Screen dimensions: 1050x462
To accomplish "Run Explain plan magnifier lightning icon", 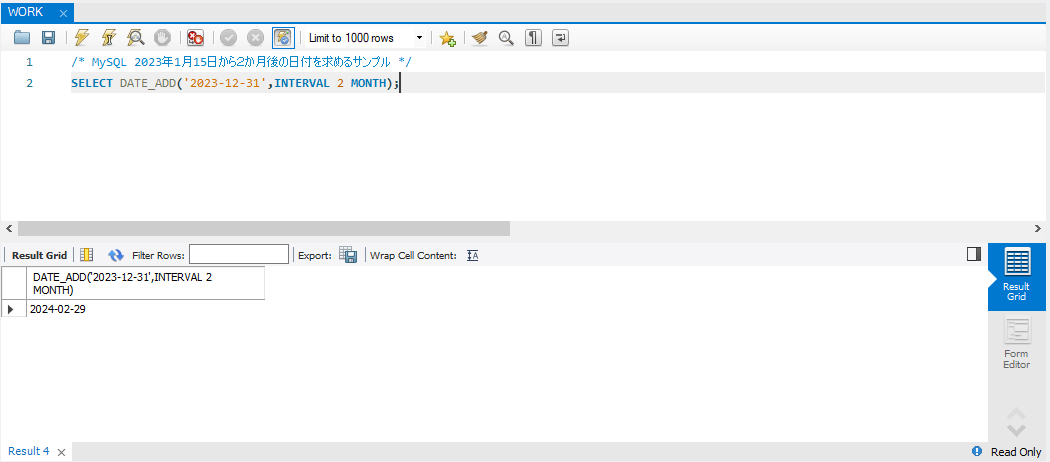I will pos(136,38).
